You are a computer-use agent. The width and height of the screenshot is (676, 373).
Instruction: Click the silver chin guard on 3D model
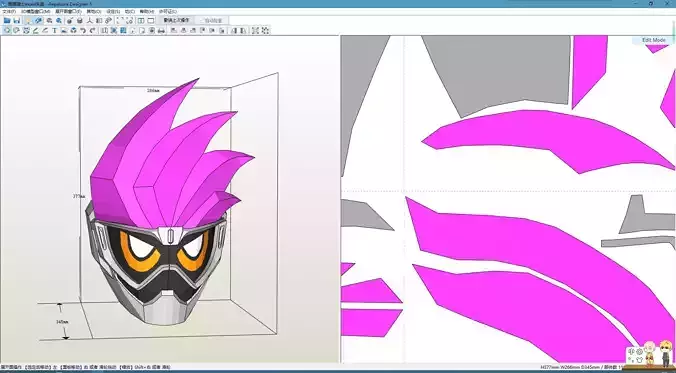(166, 310)
